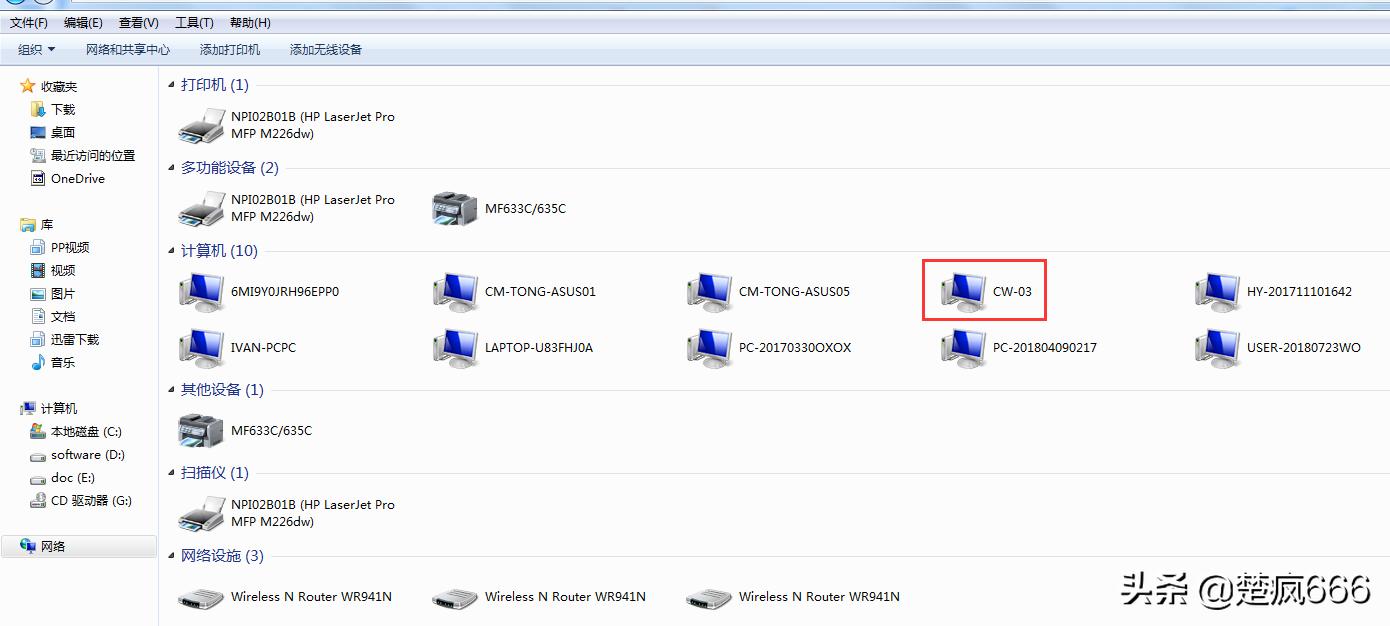
Task: Collapse the 计算机 (10) group
Action: tap(172, 251)
